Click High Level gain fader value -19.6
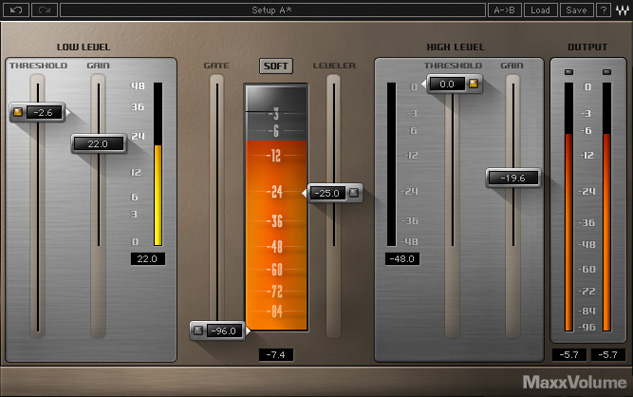Image resolution: width=633 pixels, height=397 pixels. [x=513, y=178]
